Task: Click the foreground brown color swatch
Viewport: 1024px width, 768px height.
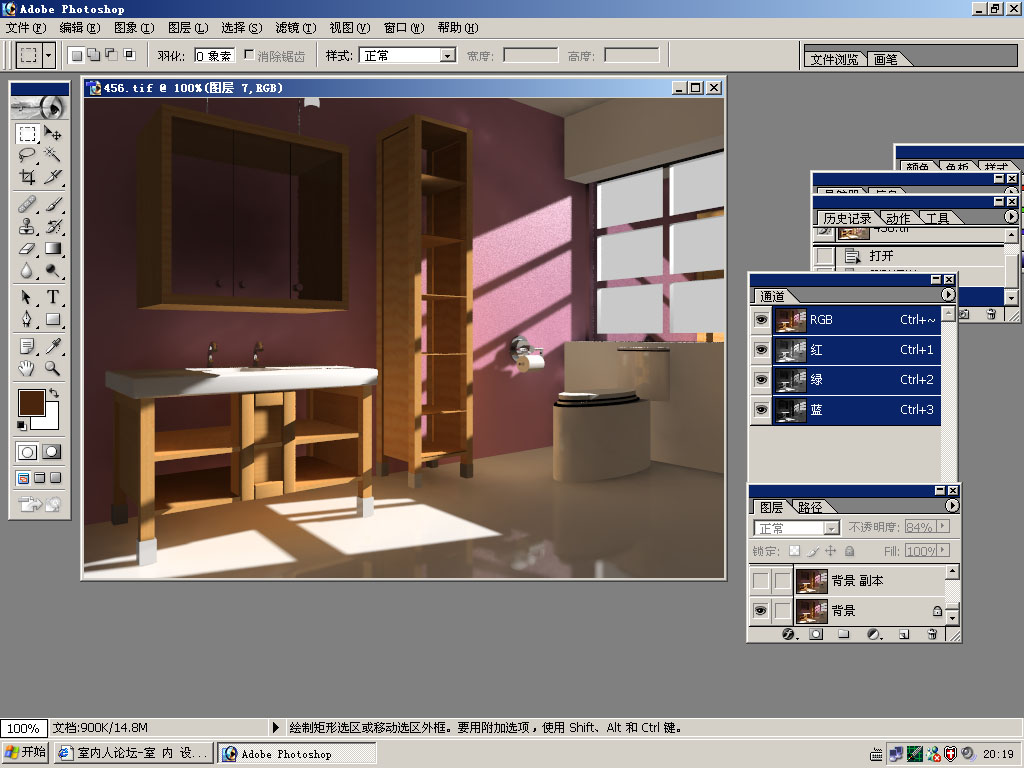Action: [x=31, y=401]
